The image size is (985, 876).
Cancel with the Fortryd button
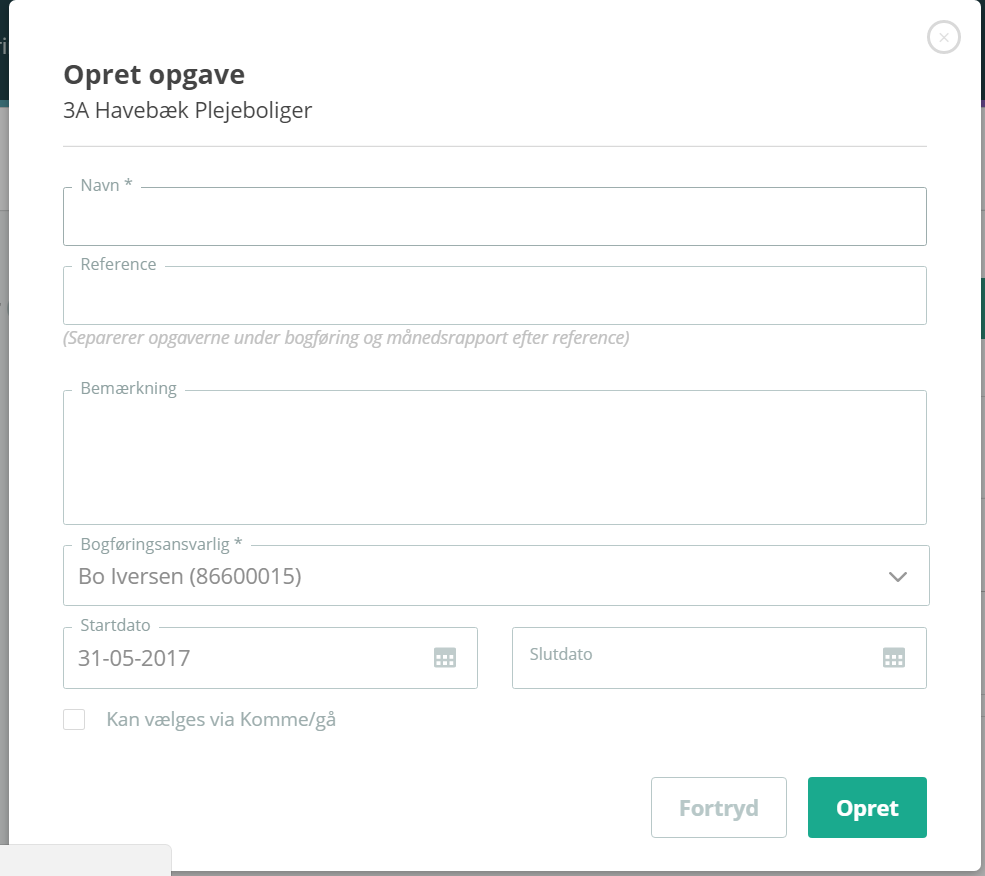[719, 808]
